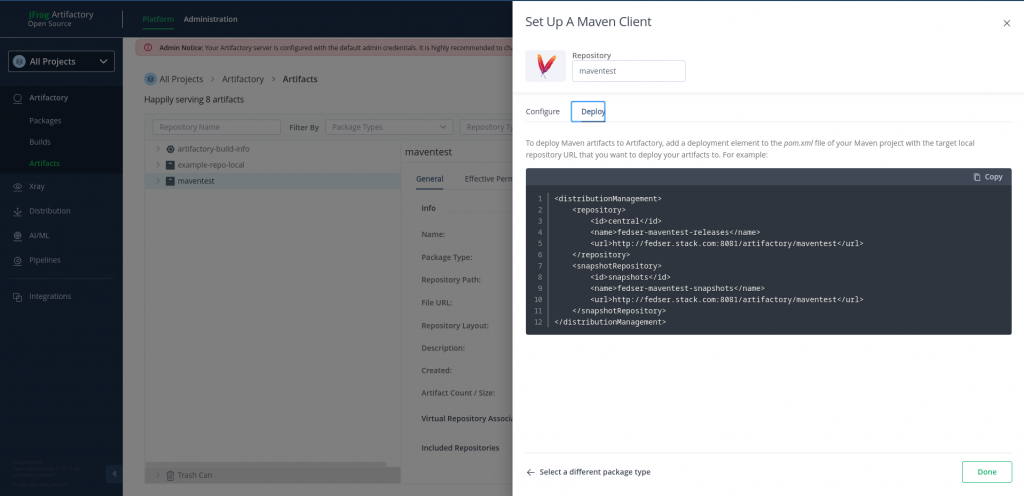Open Integrations in the sidebar
This screenshot has height=496, width=1024.
coord(50,297)
